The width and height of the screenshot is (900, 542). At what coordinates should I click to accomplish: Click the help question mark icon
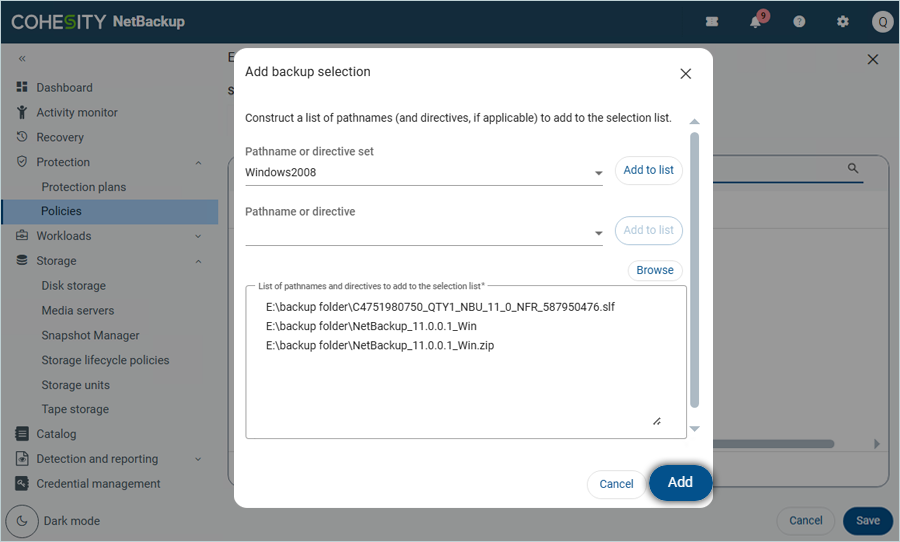(799, 22)
